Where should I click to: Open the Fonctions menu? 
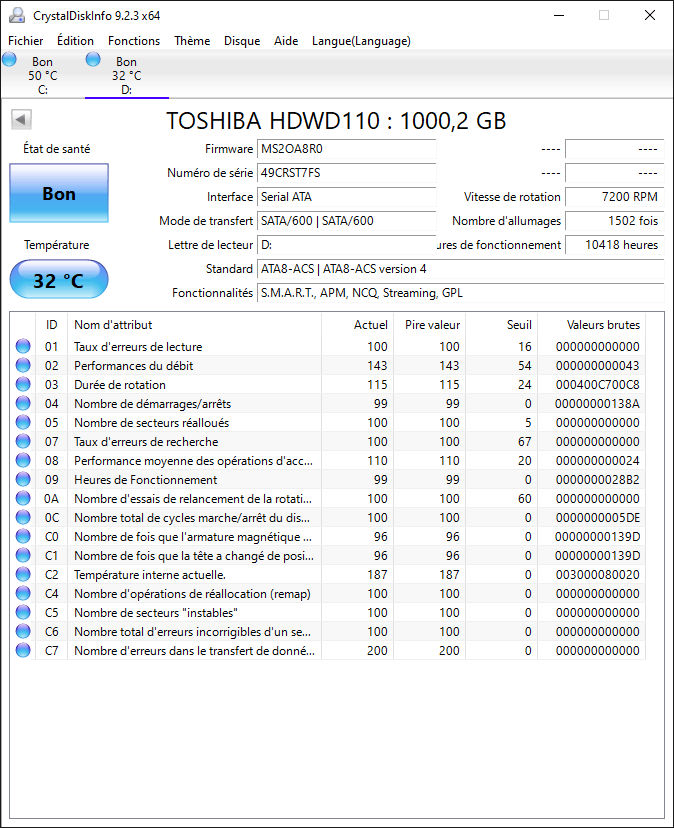[134, 41]
